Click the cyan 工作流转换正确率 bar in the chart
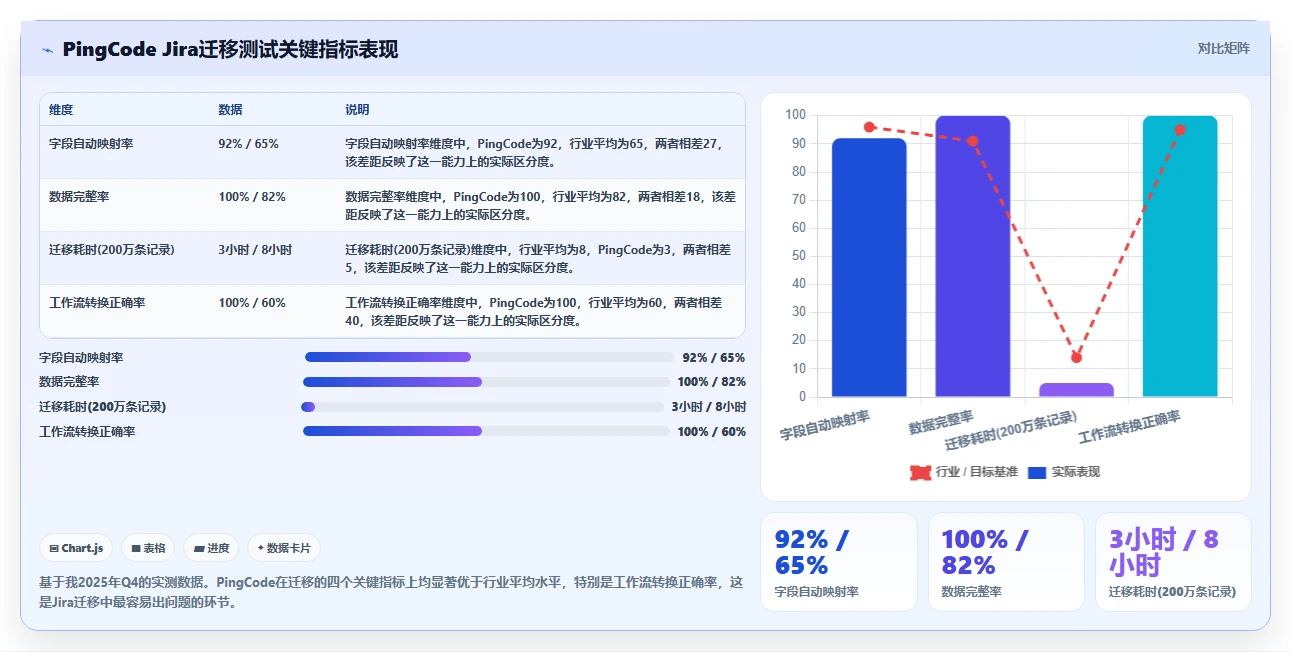This screenshot has width=1291, height=652. [1180, 256]
